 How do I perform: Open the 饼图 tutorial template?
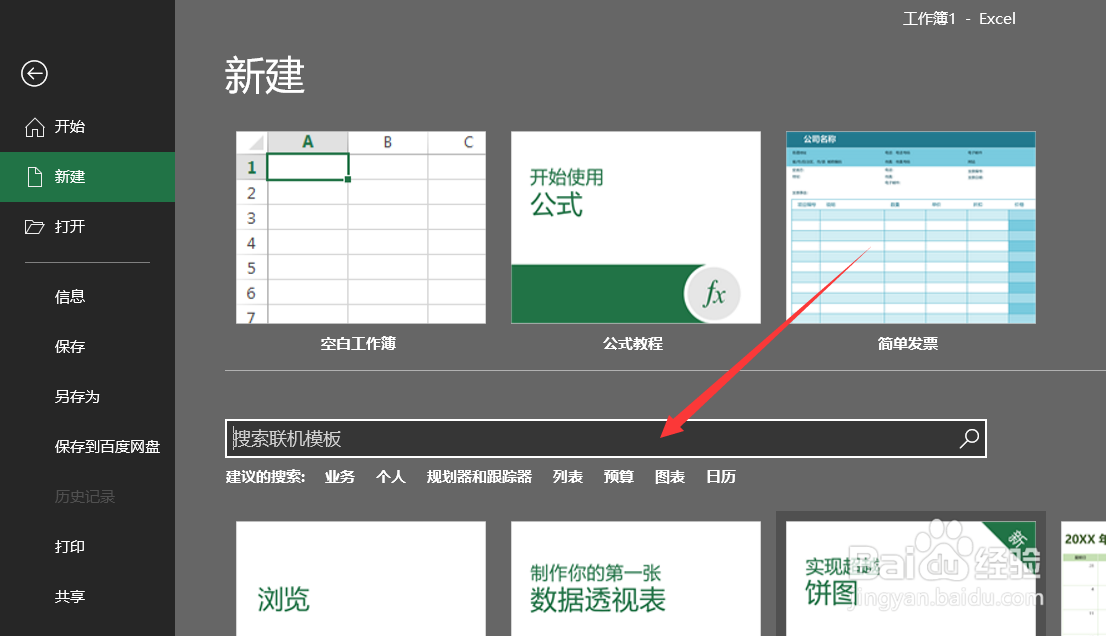(x=911, y=578)
